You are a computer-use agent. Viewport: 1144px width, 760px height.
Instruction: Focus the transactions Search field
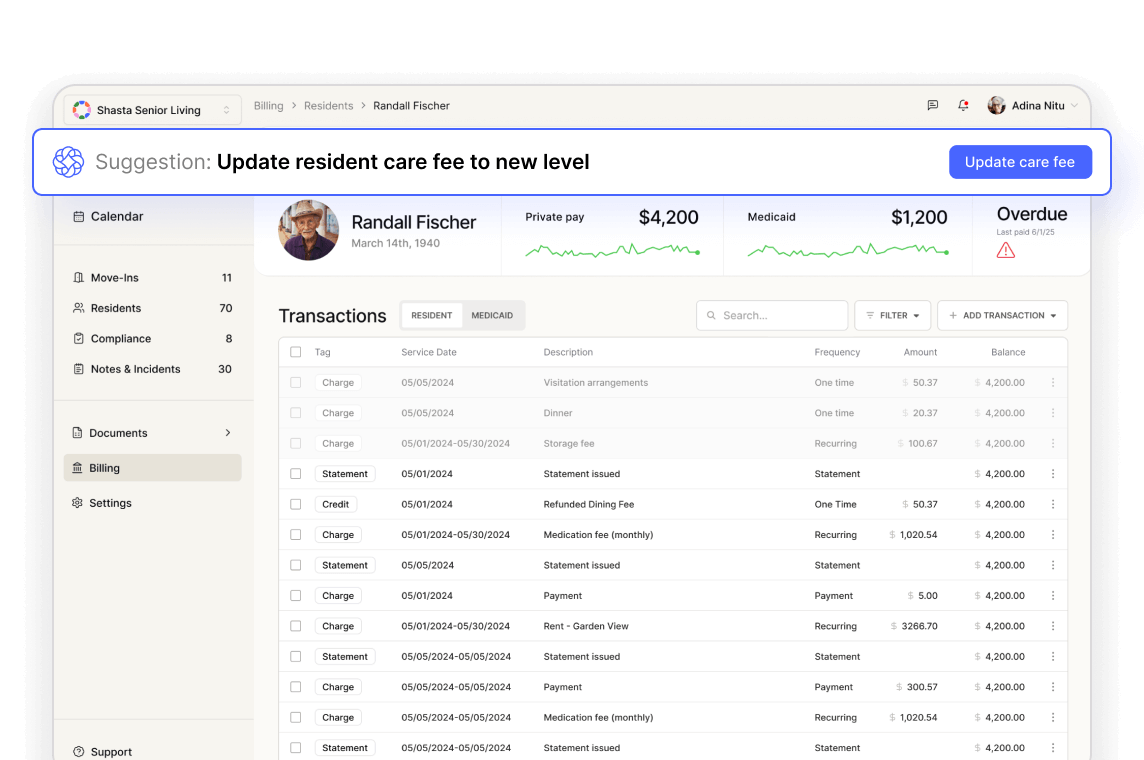click(772, 316)
